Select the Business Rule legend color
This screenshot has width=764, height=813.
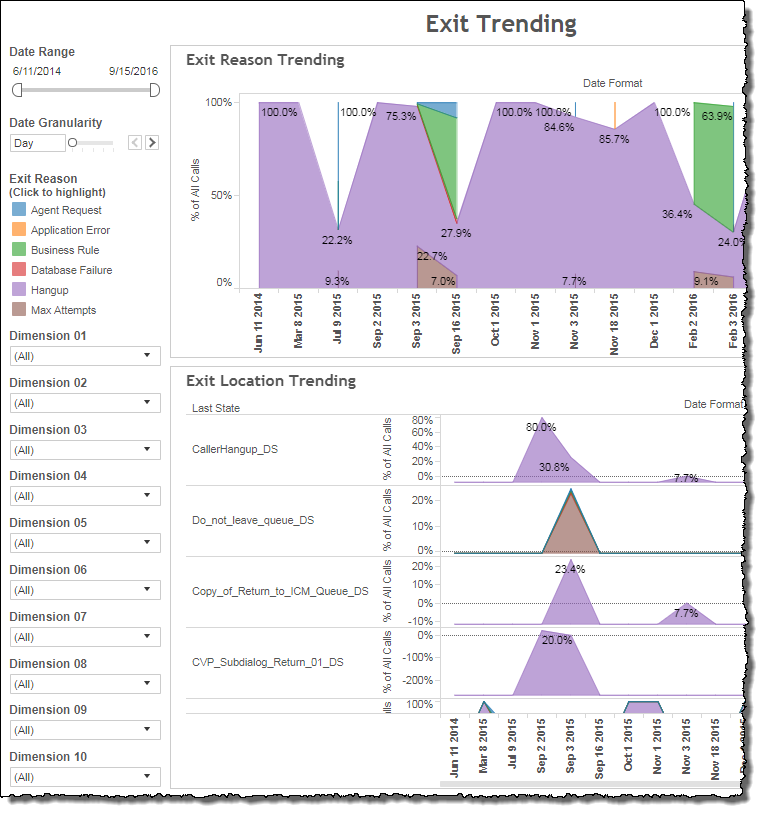pos(20,250)
